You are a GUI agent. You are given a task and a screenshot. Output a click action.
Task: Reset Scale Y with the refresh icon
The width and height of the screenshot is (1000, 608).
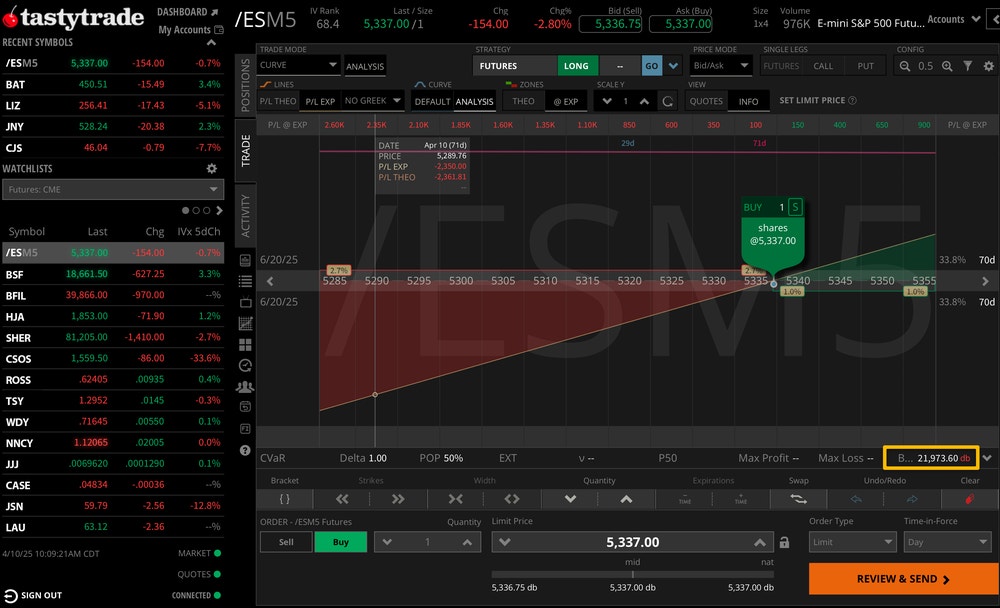click(x=667, y=101)
